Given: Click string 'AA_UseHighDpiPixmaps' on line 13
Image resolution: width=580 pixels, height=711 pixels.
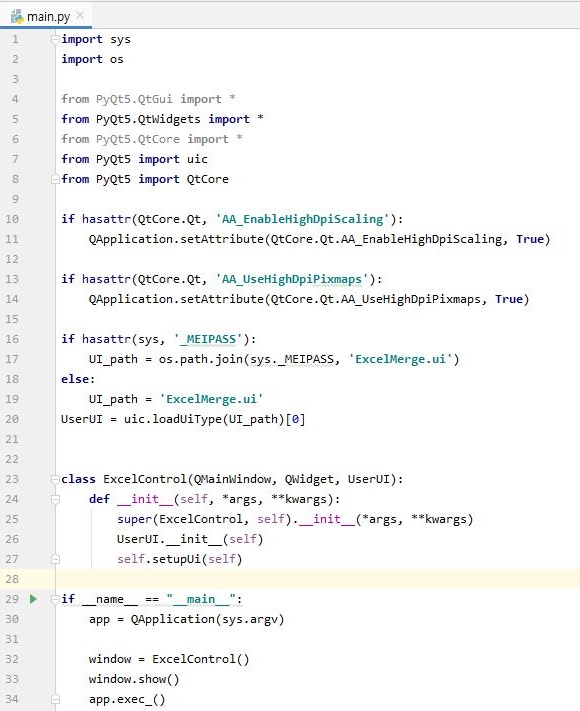Looking at the screenshot, I should 292,279.
